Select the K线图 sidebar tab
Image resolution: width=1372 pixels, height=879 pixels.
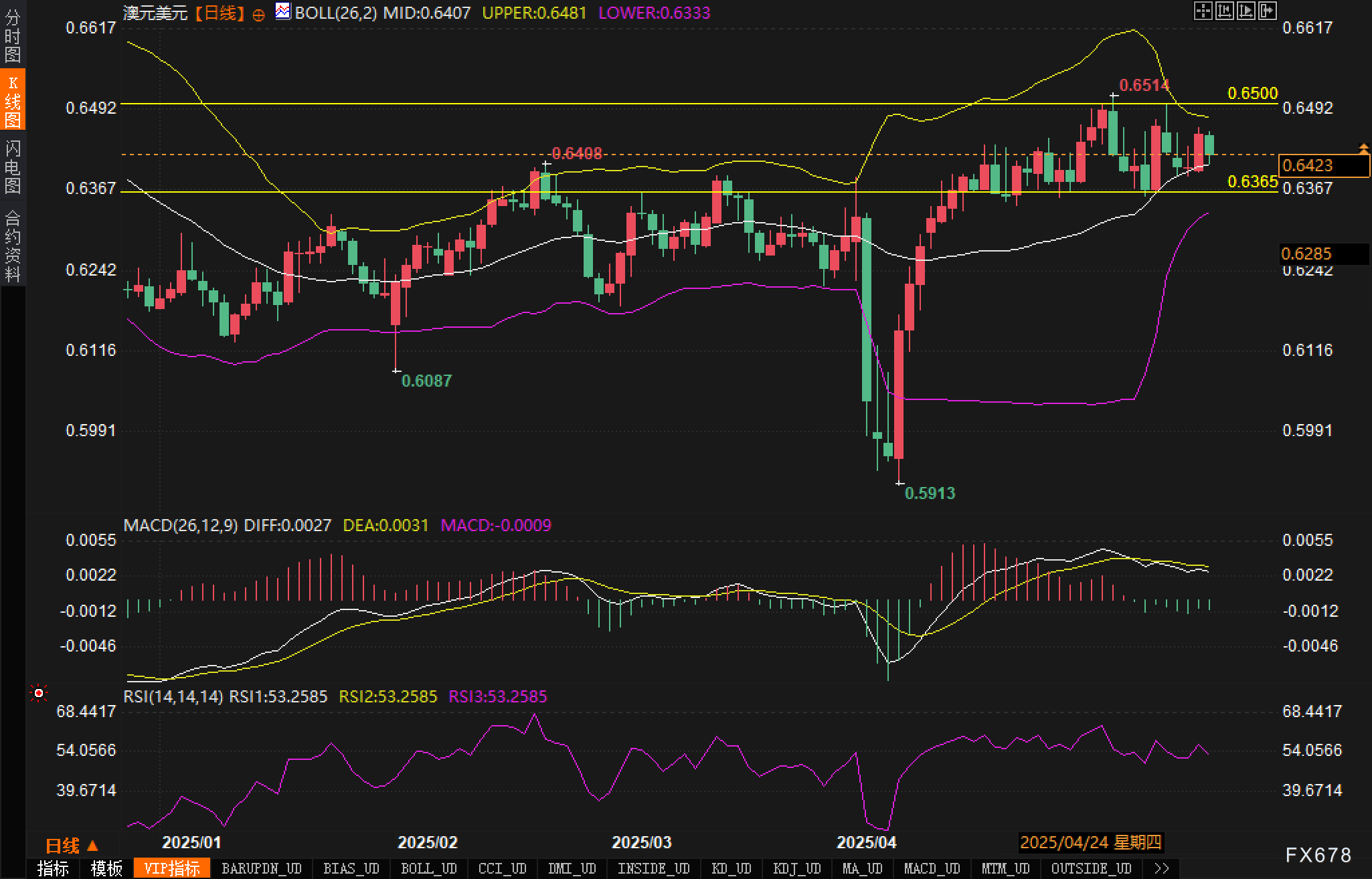(12, 100)
